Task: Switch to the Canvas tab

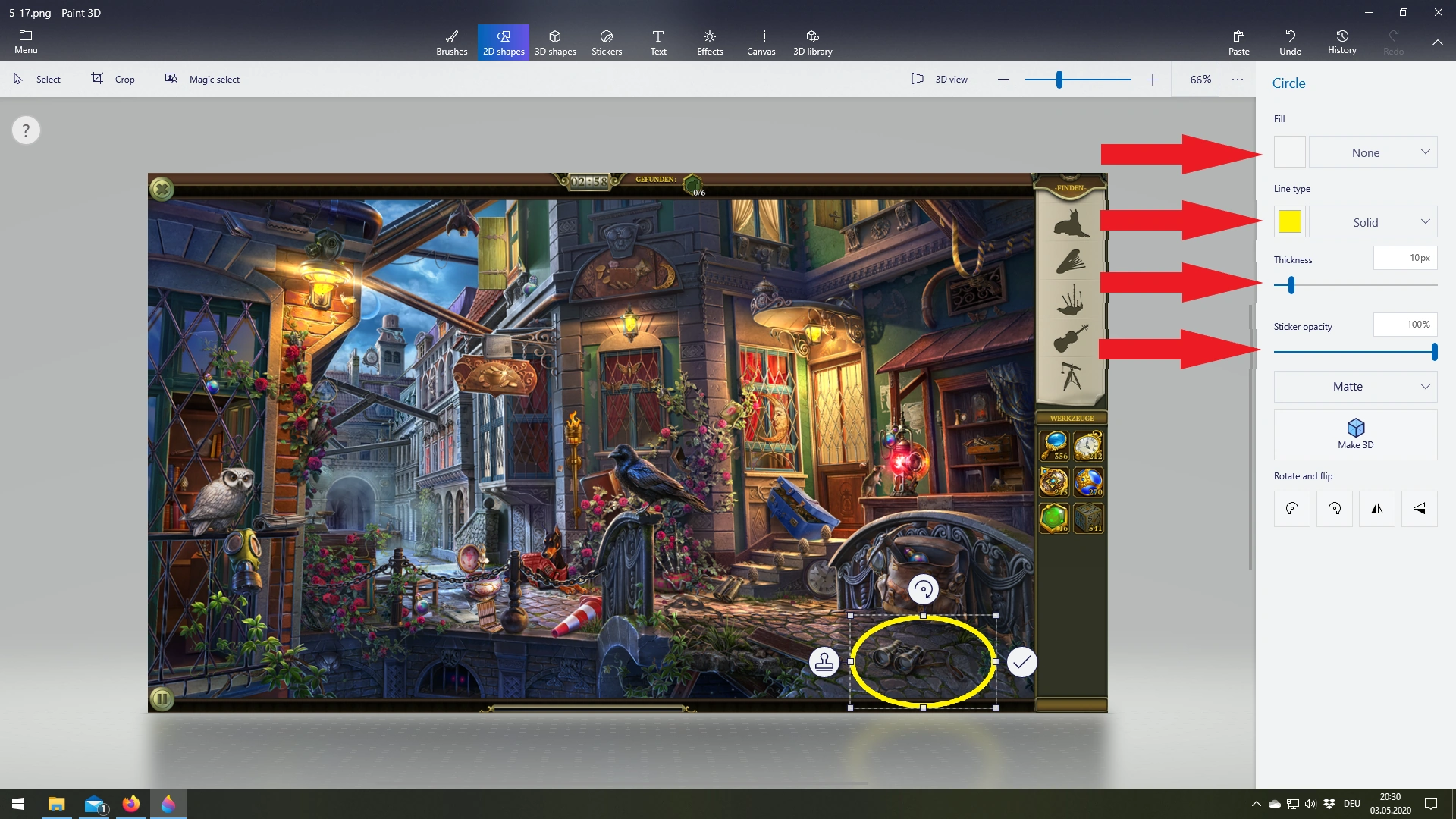Action: [x=761, y=42]
